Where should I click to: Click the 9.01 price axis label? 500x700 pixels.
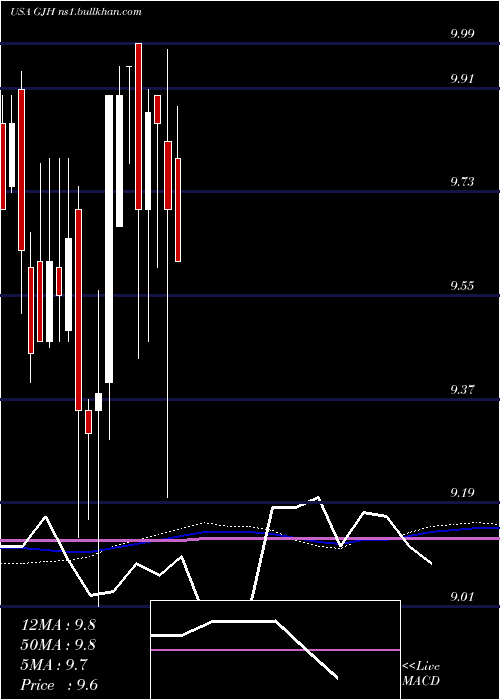[x=463, y=596]
